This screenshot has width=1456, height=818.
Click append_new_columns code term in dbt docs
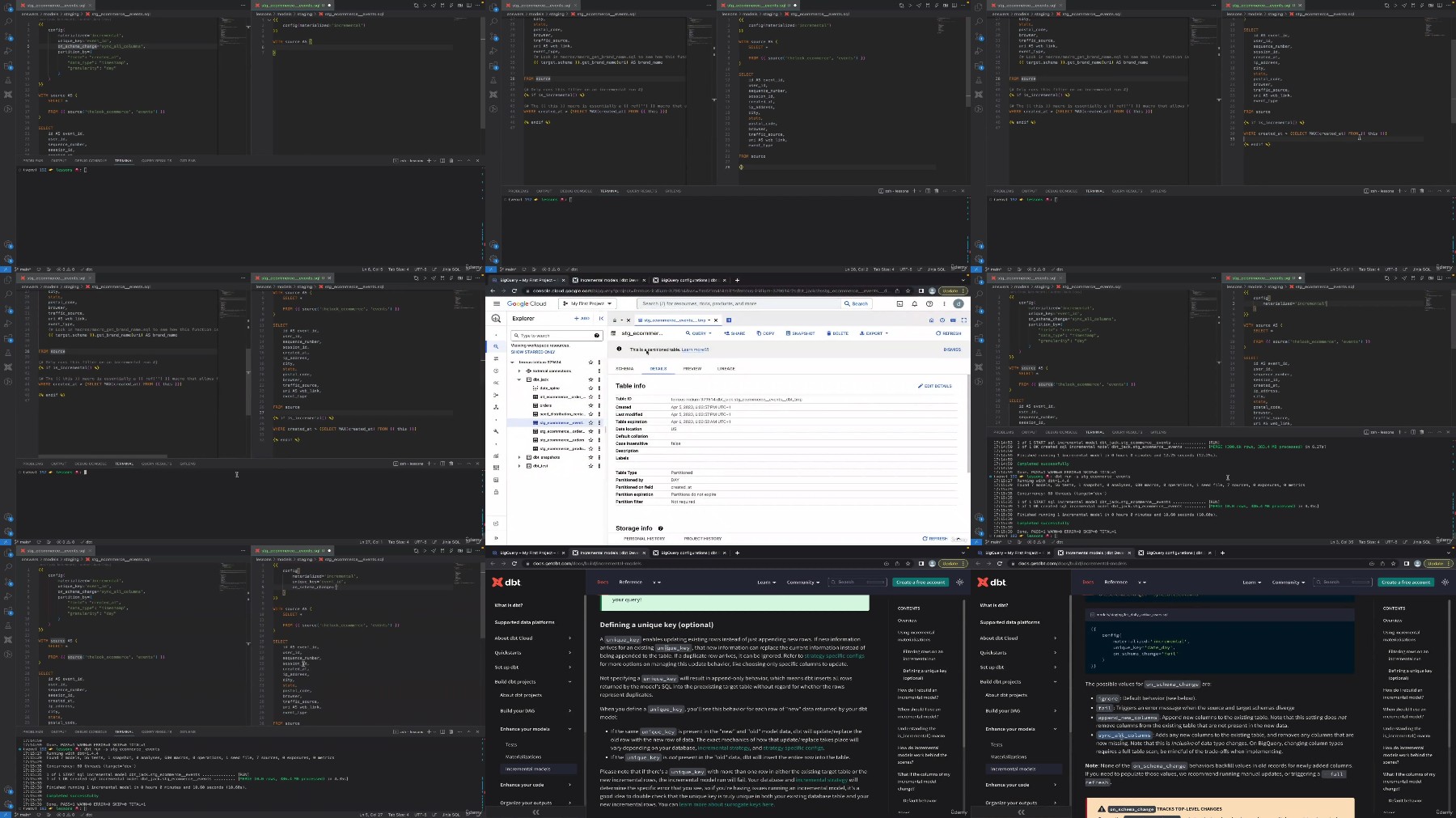[1128, 717]
